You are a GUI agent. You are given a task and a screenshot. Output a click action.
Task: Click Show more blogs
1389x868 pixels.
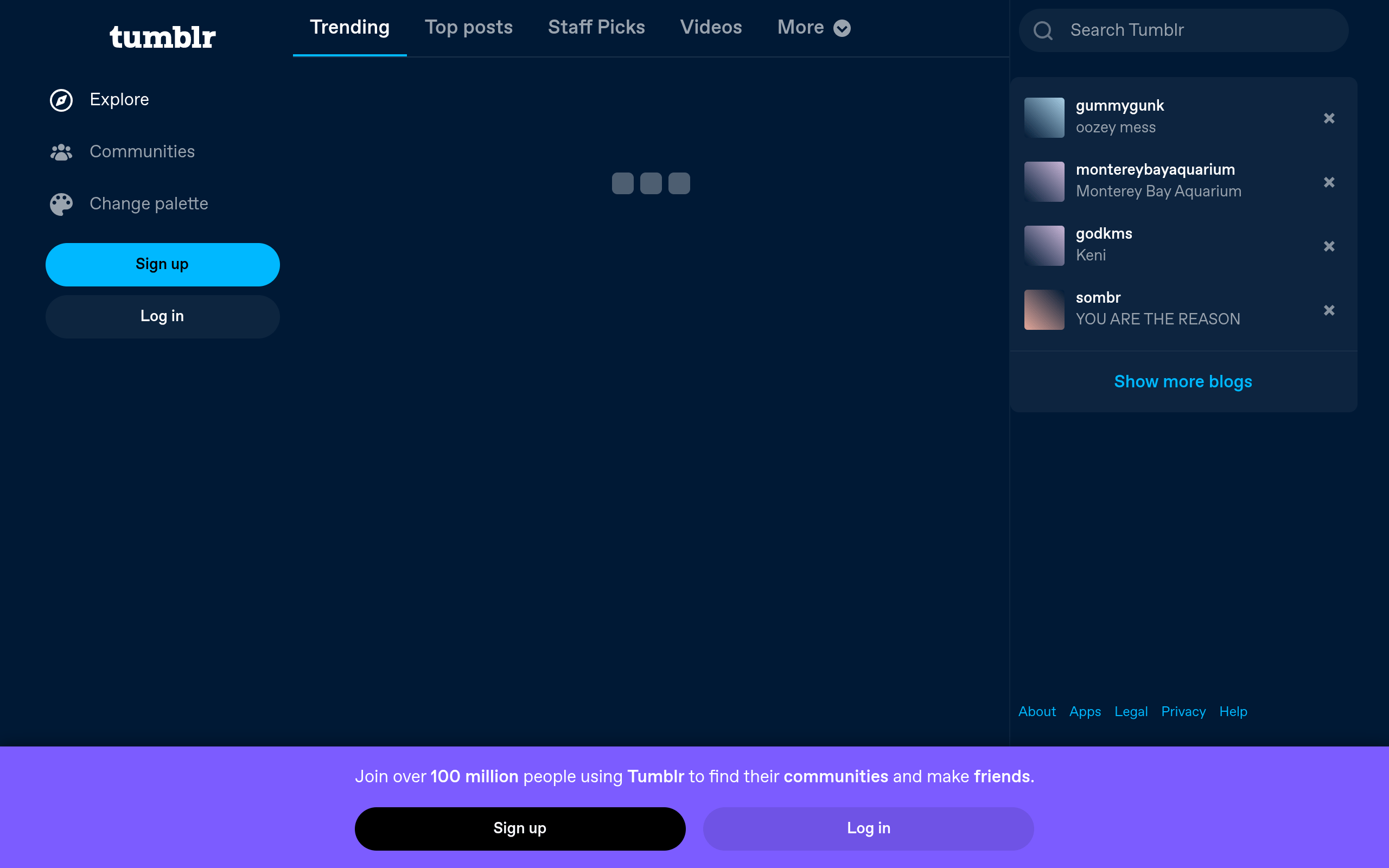point(1183,382)
